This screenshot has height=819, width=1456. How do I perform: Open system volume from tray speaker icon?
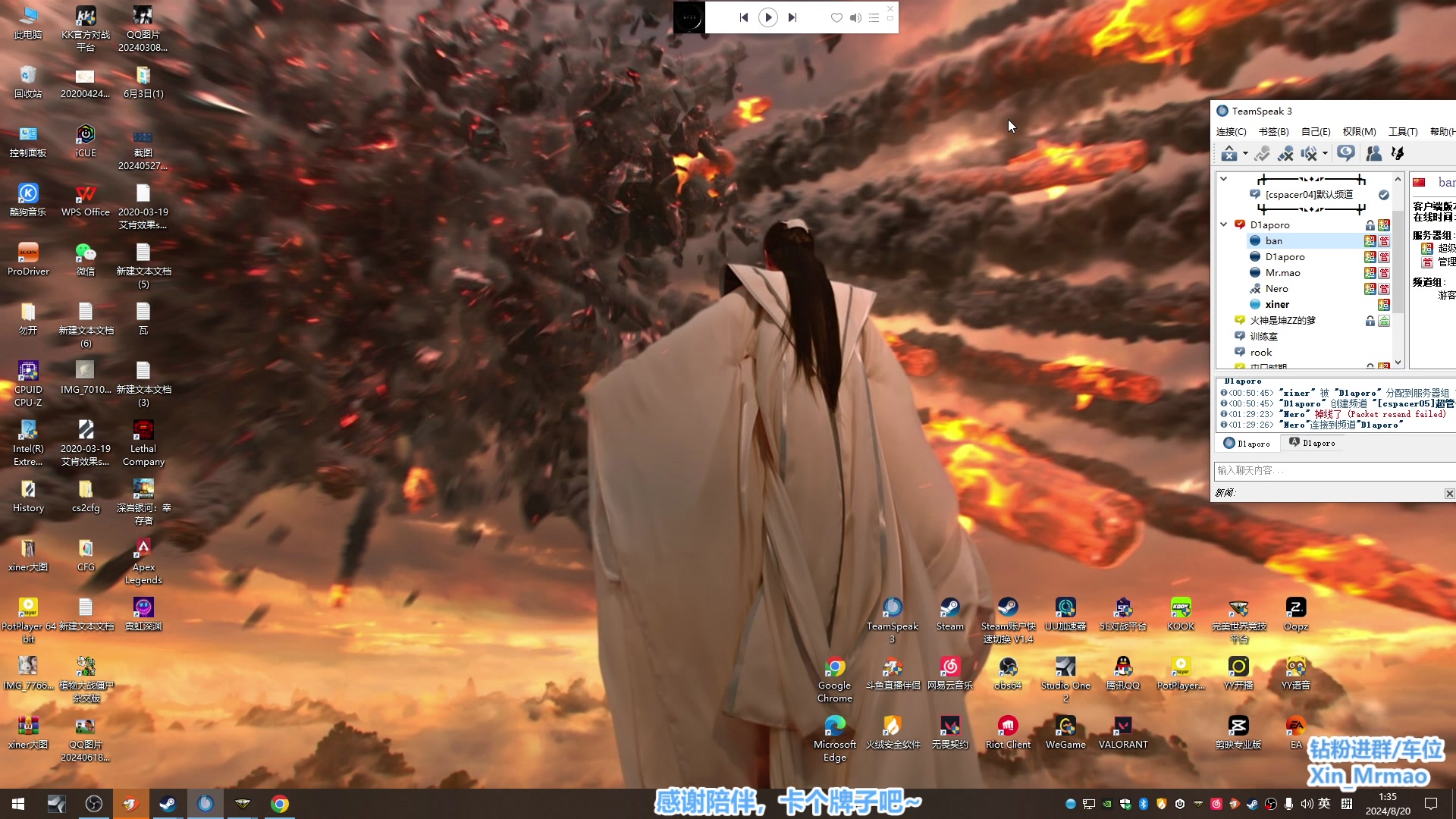[x=1306, y=804]
